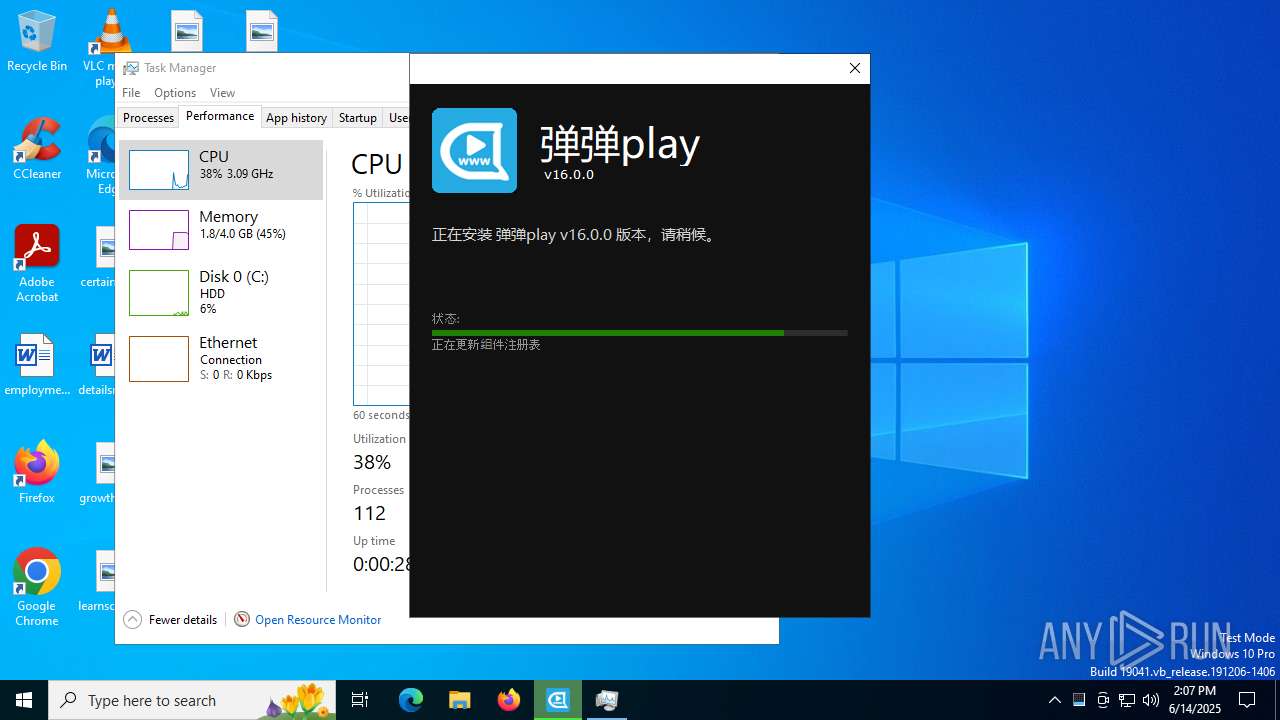This screenshot has width=1280, height=720.
Task: Click the installer status text 正在更新组件注册表
Action: [x=486, y=345]
